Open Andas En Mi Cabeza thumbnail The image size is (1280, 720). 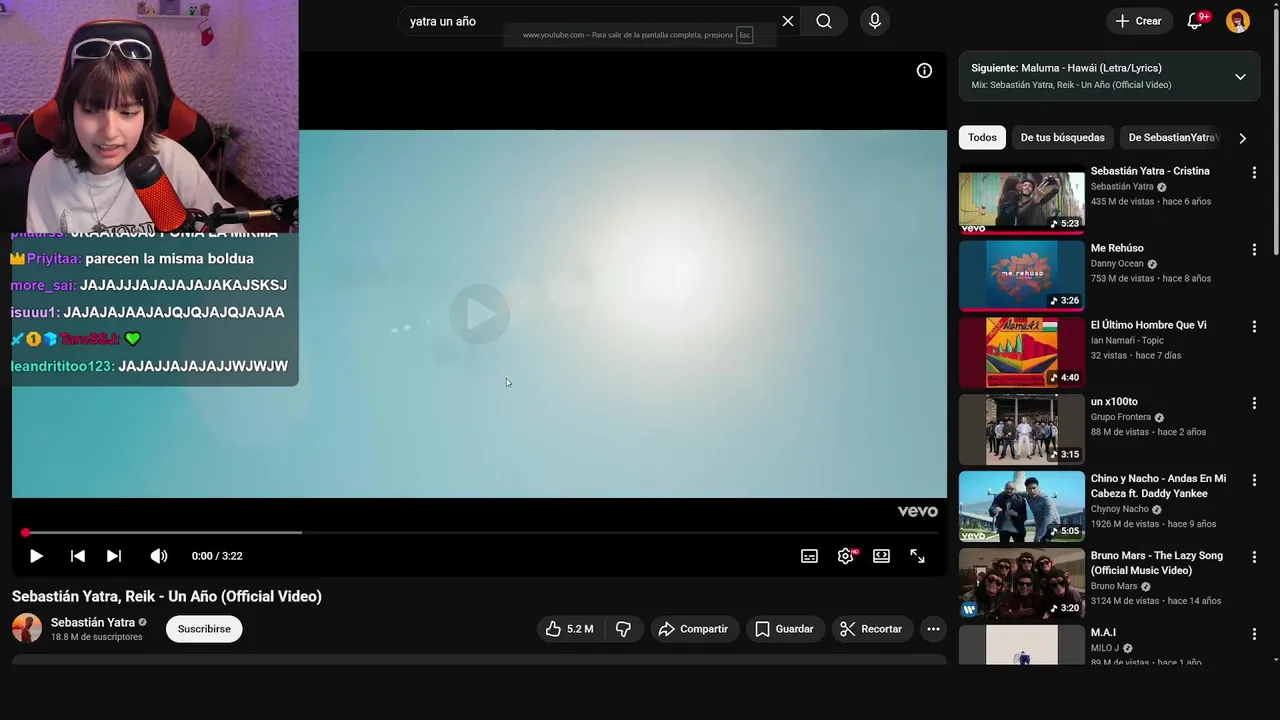point(1021,507)
